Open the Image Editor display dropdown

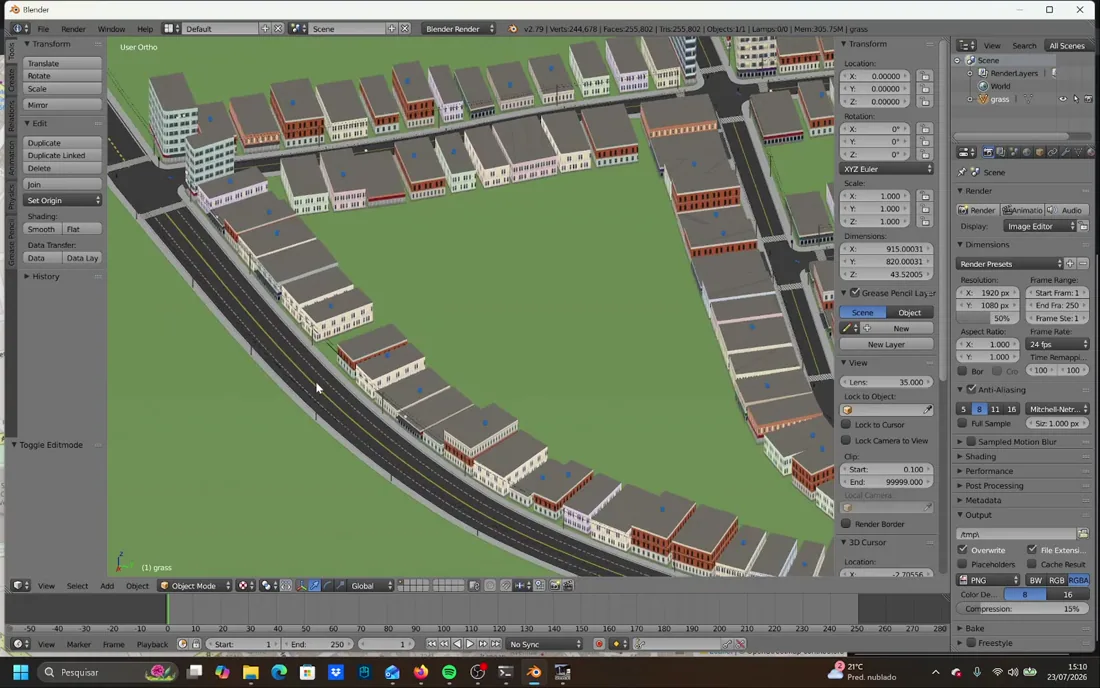pyautogui.click(x=1039, y=227)
